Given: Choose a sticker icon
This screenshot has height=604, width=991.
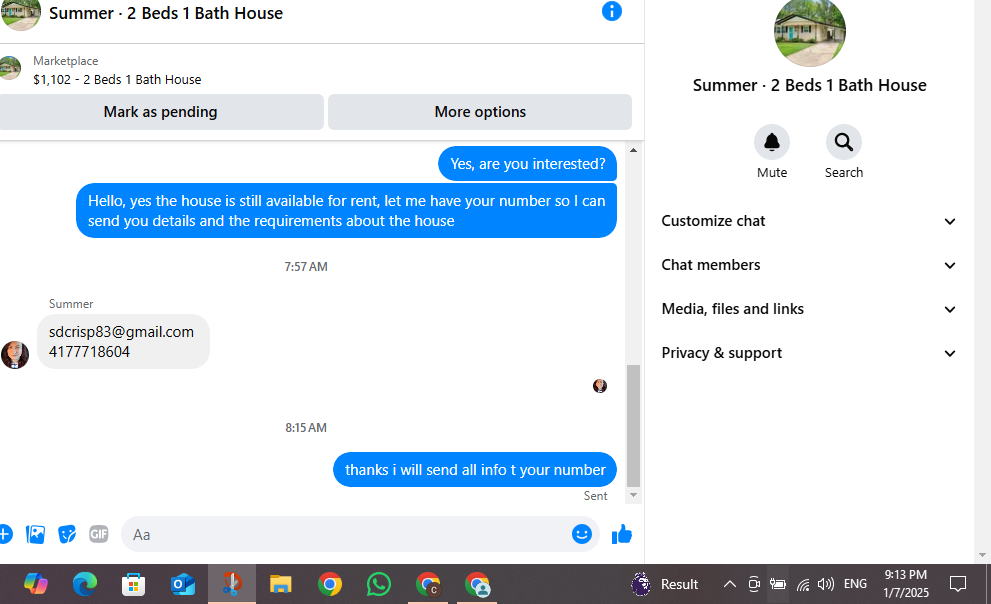Looking at the screenshot, I should (67, 535).
